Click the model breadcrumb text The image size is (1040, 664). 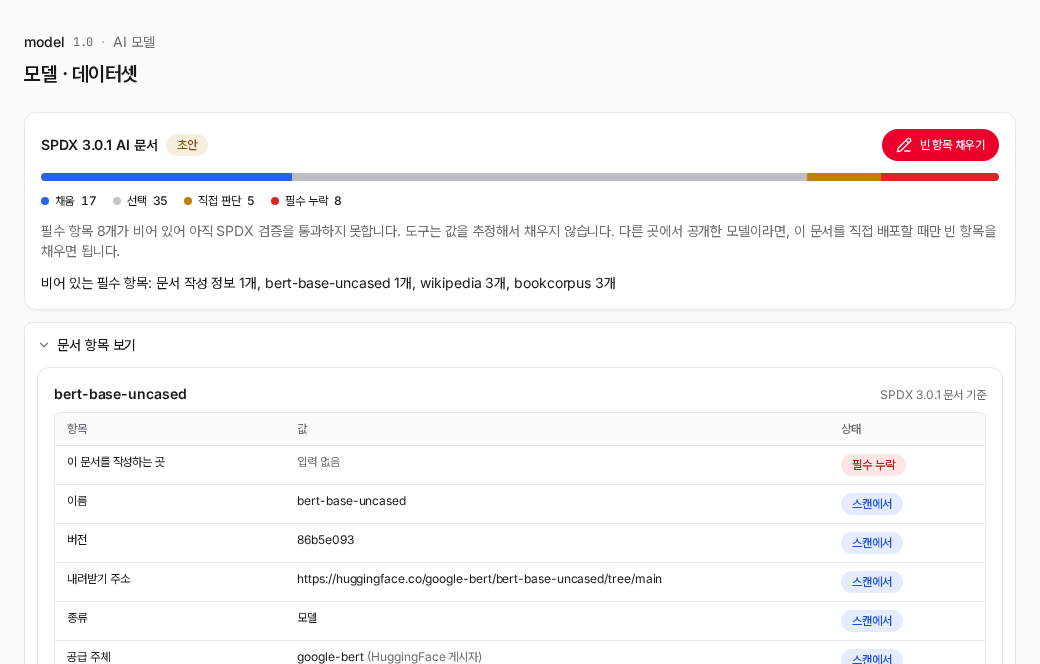point(44,42)
